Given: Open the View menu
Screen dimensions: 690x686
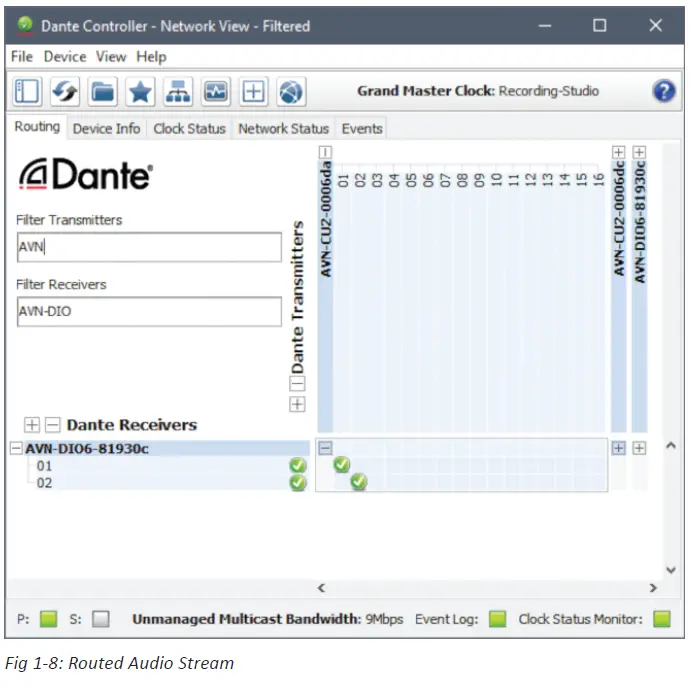Looking at the screenshot, I should (111, 57).
